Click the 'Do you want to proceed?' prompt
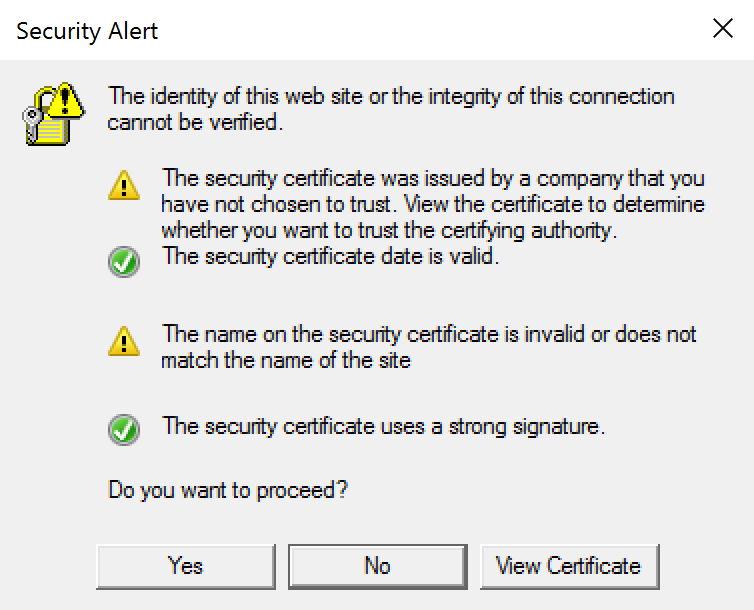The image size is (754, 610). (x=228, y=490)
